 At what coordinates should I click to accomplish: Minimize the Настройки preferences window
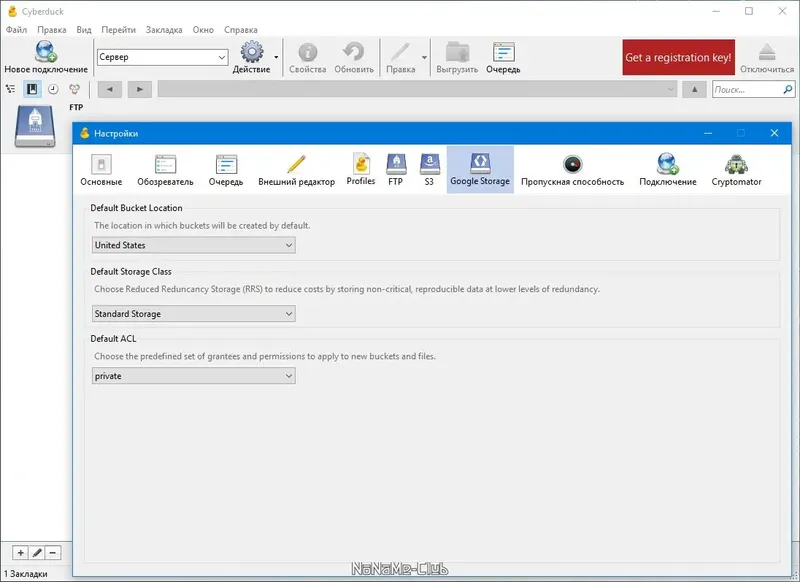(x=708, y=133)
